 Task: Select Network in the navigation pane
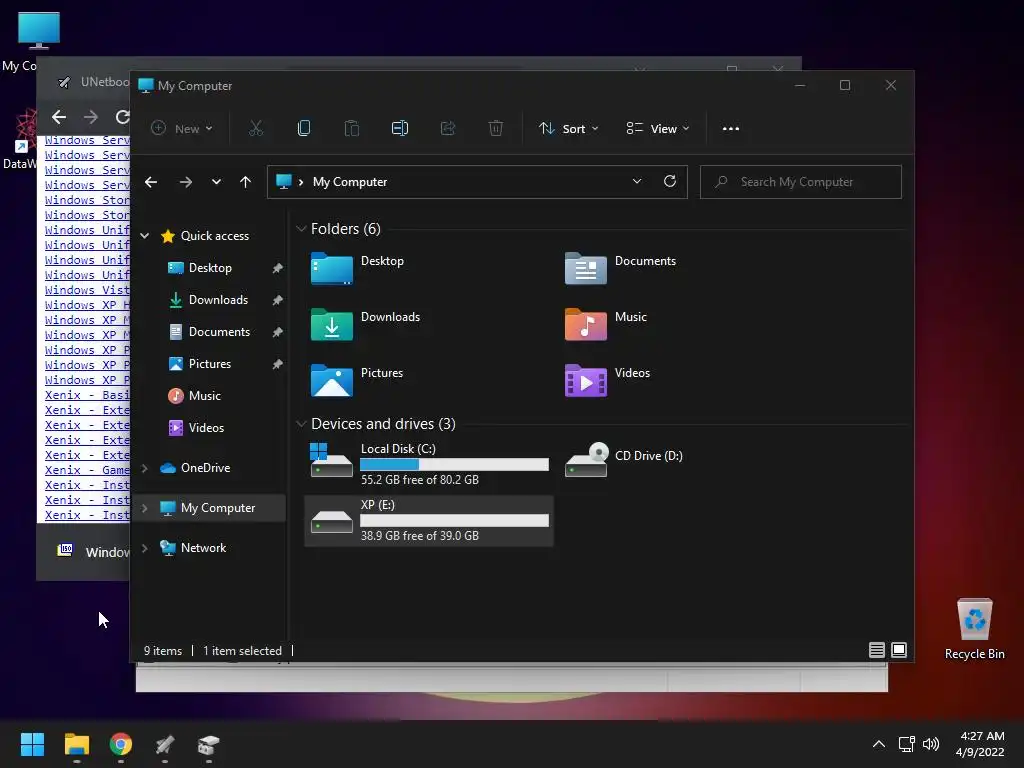pos(203,548)
